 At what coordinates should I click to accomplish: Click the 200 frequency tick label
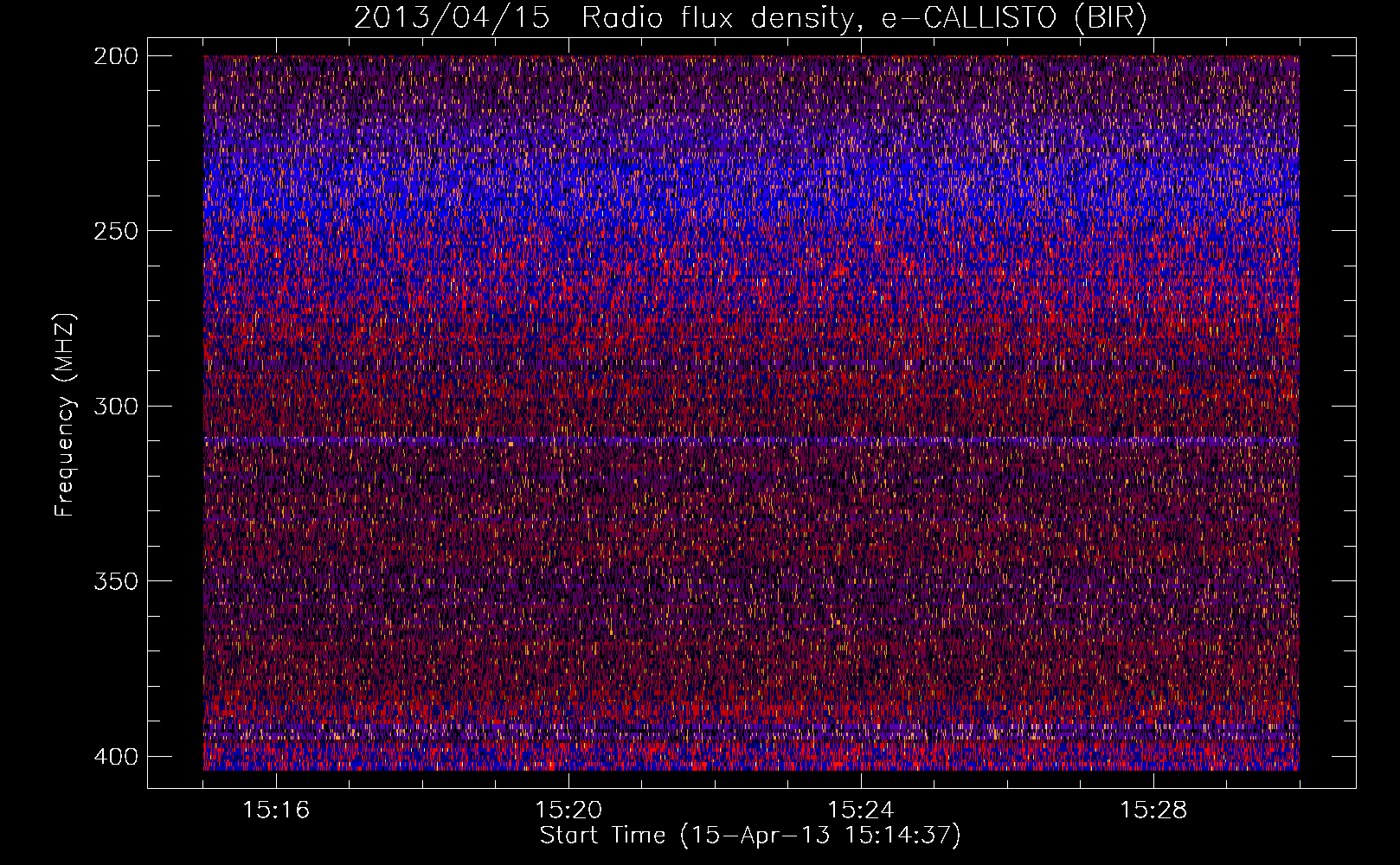tap(115, 55)
